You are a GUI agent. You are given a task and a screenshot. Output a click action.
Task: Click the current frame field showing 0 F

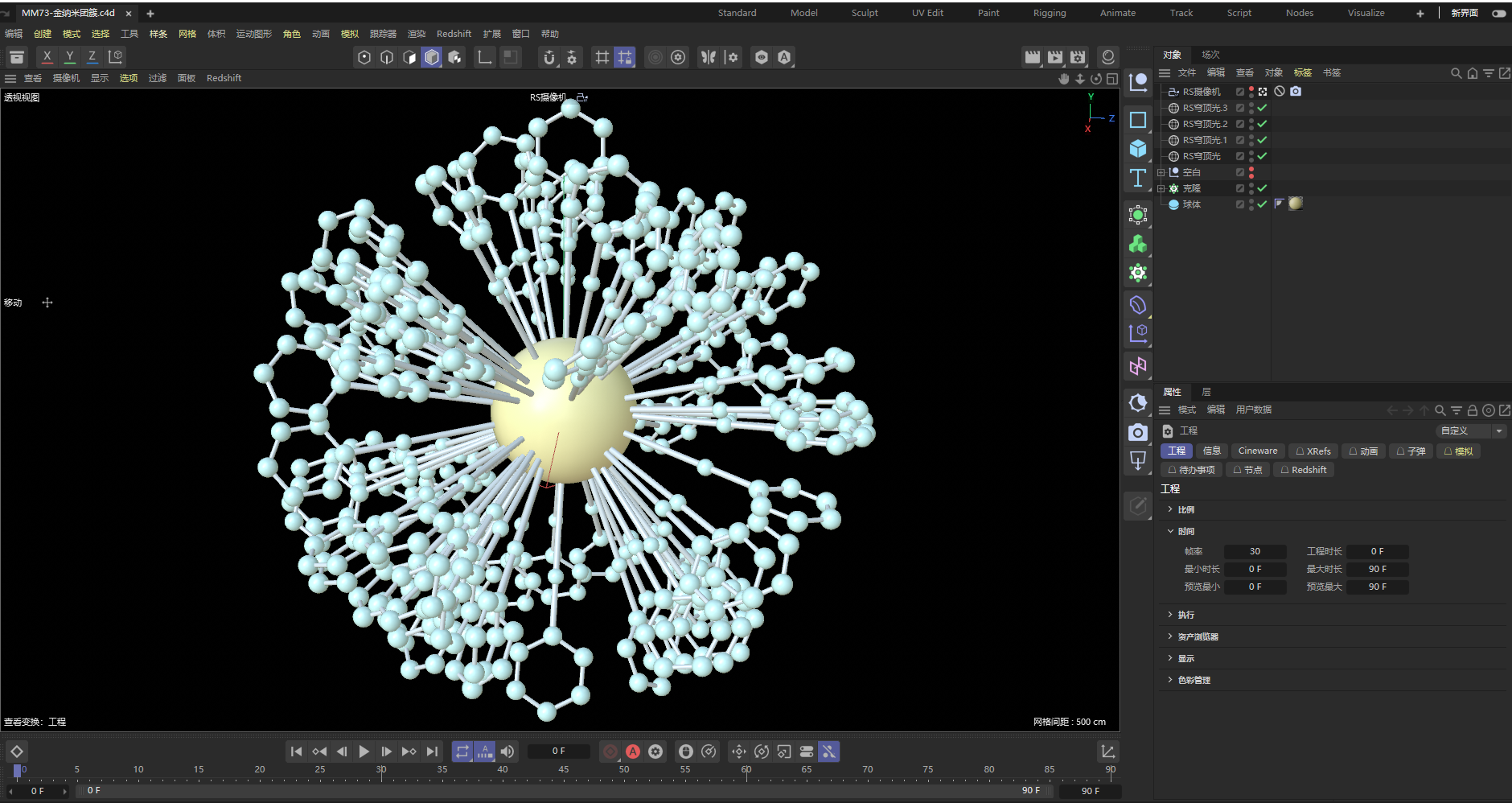click(x=558, y=752)
